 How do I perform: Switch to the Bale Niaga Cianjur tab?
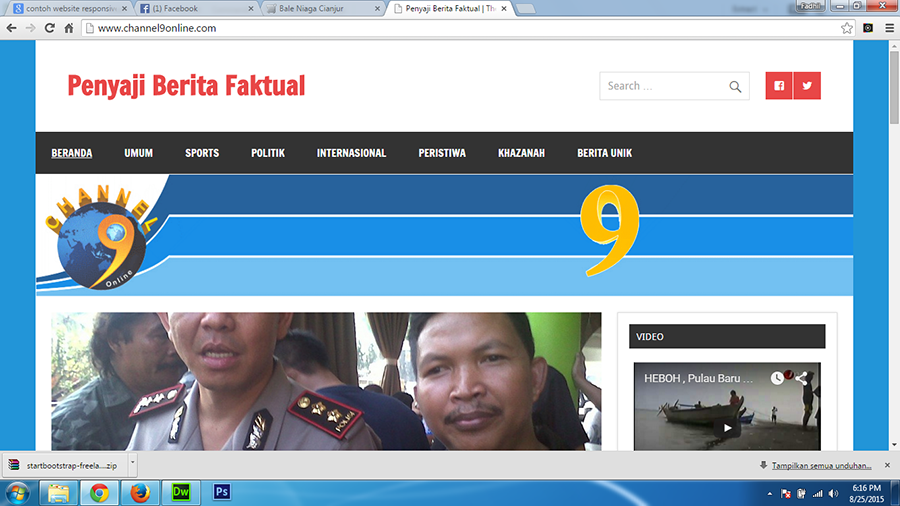tap(320, 8)
